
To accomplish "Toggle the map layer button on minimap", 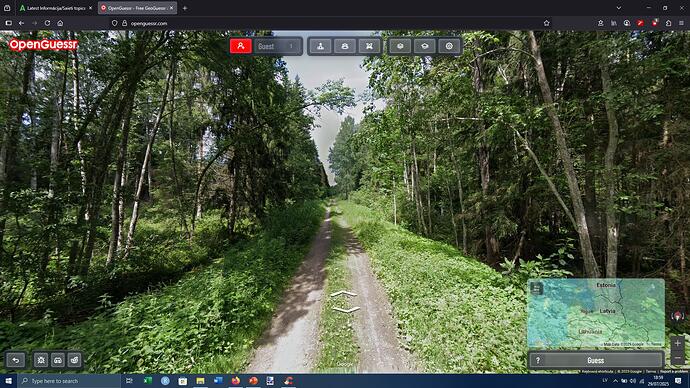I will click(x=536, y=289).
